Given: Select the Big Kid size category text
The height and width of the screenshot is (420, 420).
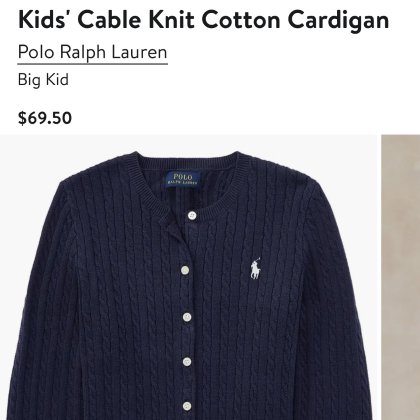Looking at the screenshot, I should [43, 80].
